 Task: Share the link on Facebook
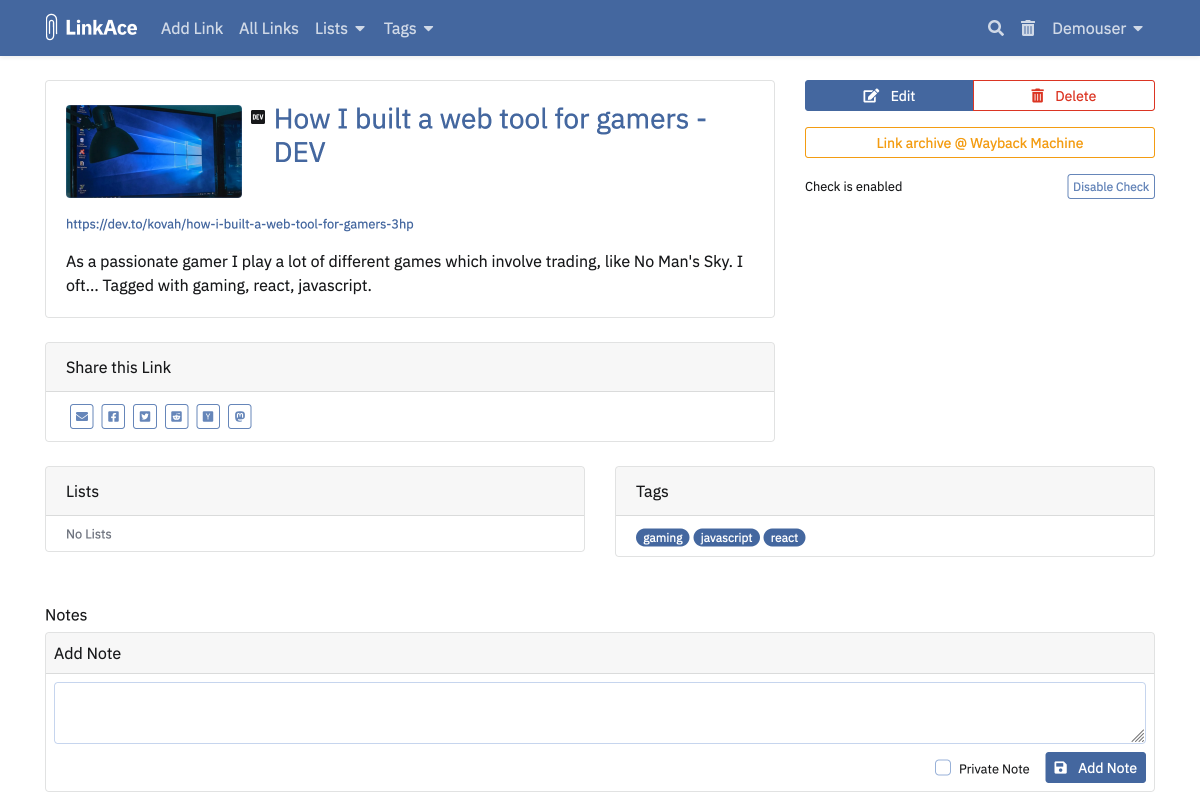pyautogui.click(x=113, y=416)
